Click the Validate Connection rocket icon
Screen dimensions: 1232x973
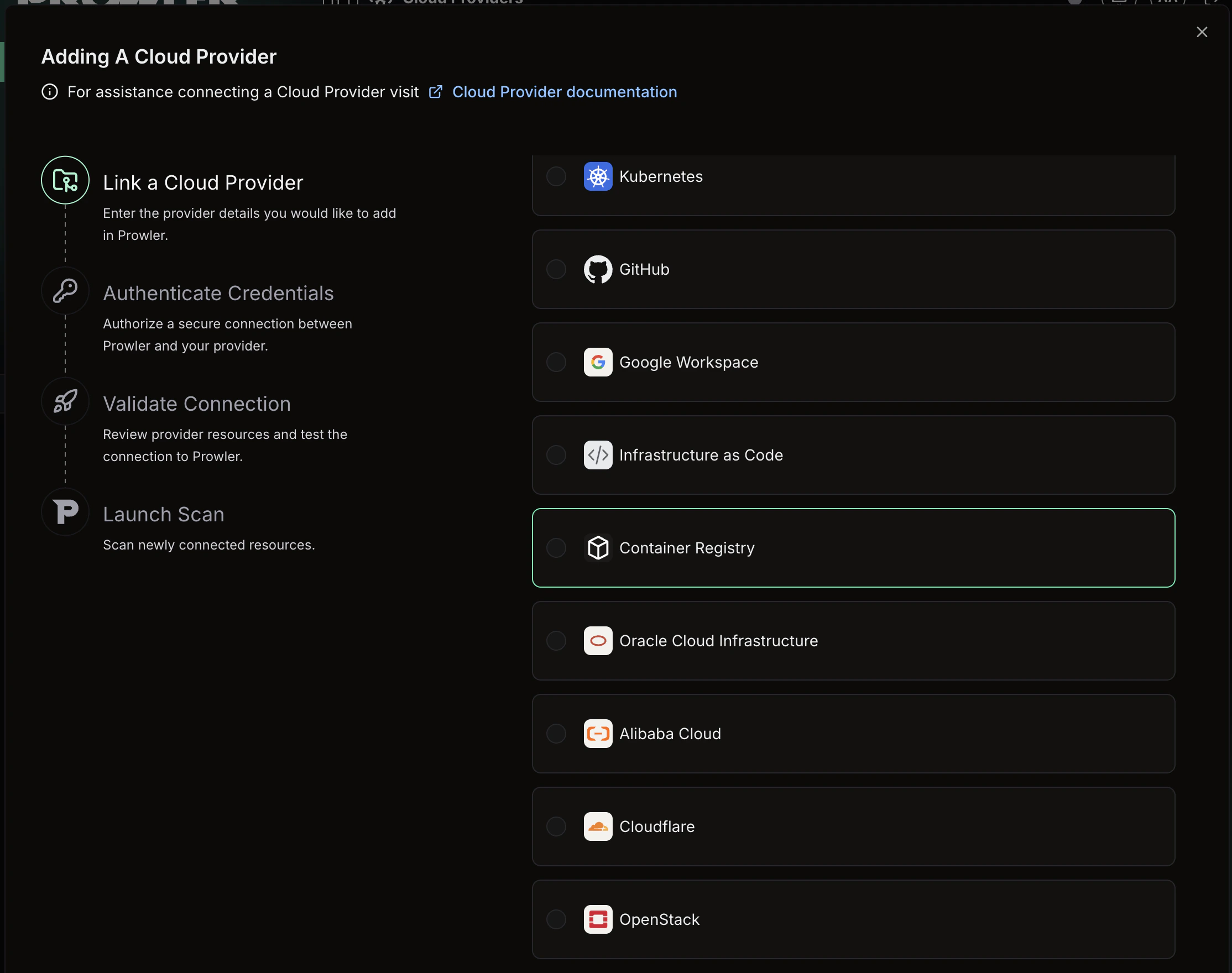[x=65, y=401]
